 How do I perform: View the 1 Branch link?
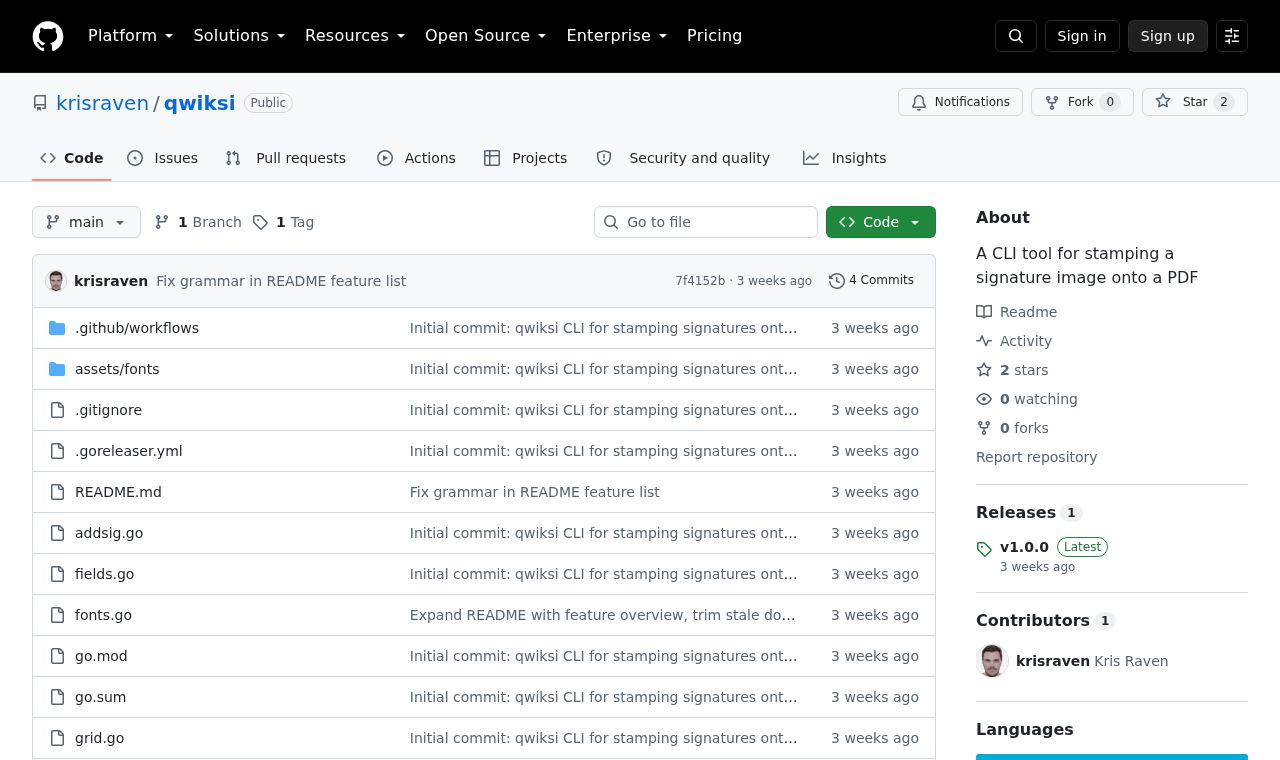coord(198,222)
